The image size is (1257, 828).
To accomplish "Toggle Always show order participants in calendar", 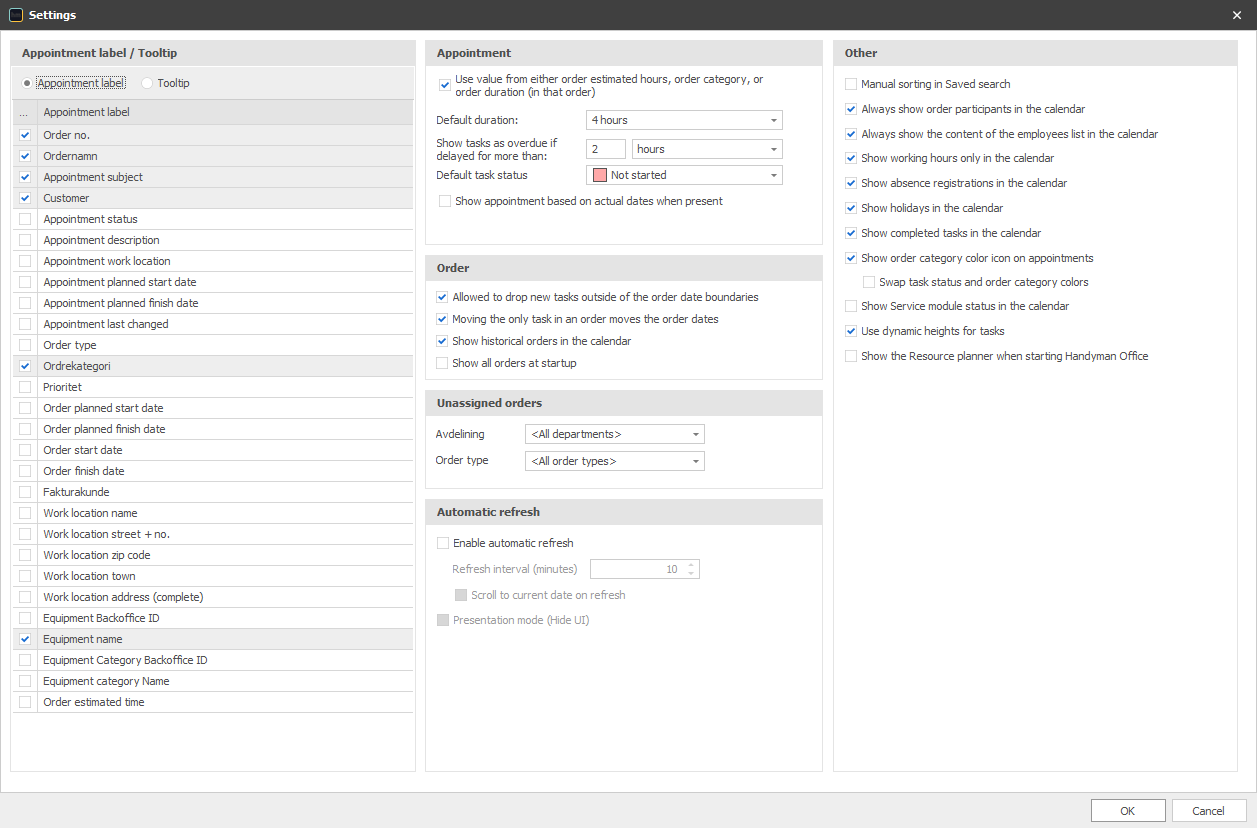I will [851, 109].
